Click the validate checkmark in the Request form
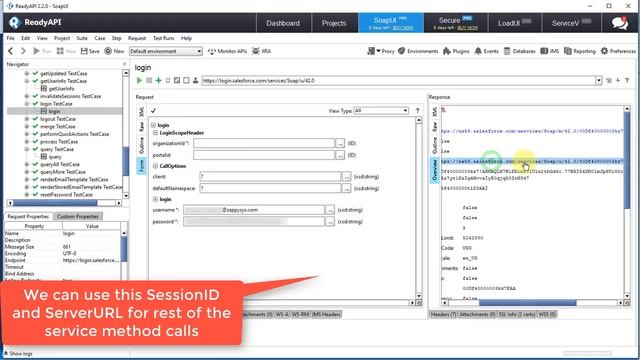Screen dimensions: 640x360 [x=153, y=111]
